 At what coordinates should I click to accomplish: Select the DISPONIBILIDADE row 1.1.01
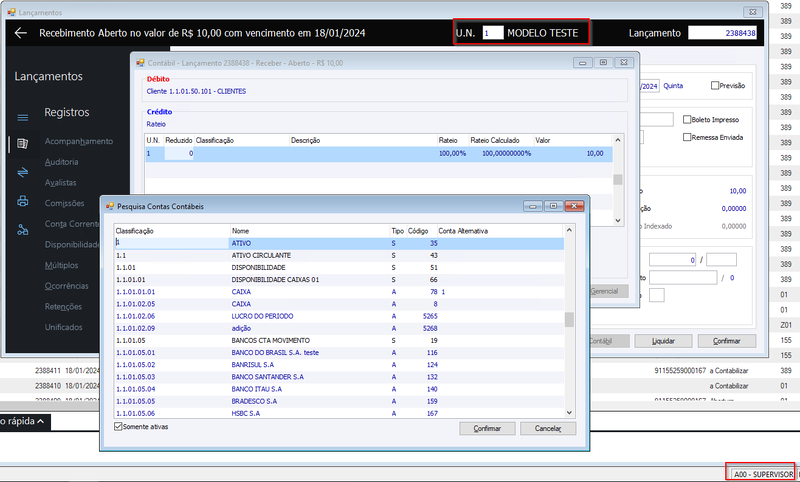click(339, 267)
